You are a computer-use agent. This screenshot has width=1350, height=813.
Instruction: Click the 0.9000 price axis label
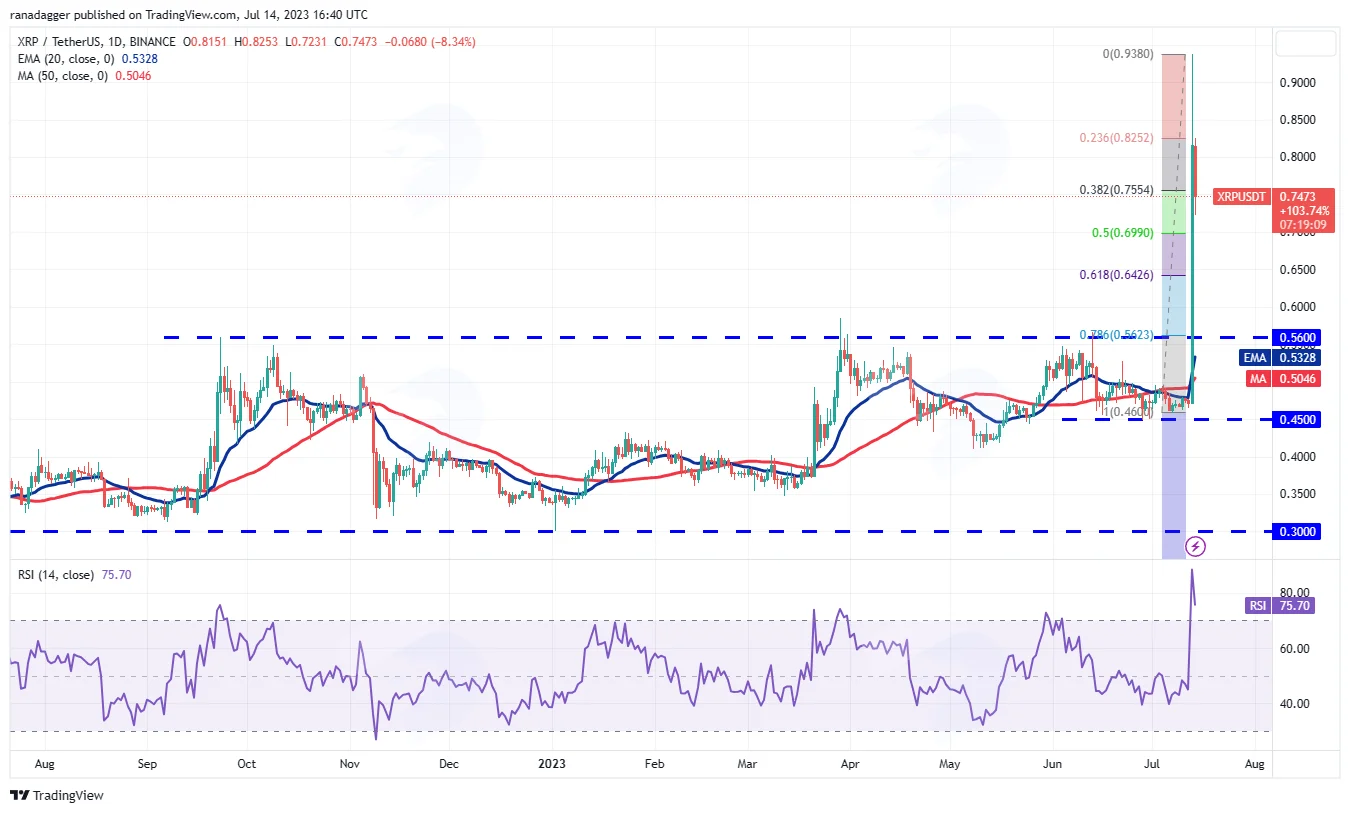coord(1300,82)
